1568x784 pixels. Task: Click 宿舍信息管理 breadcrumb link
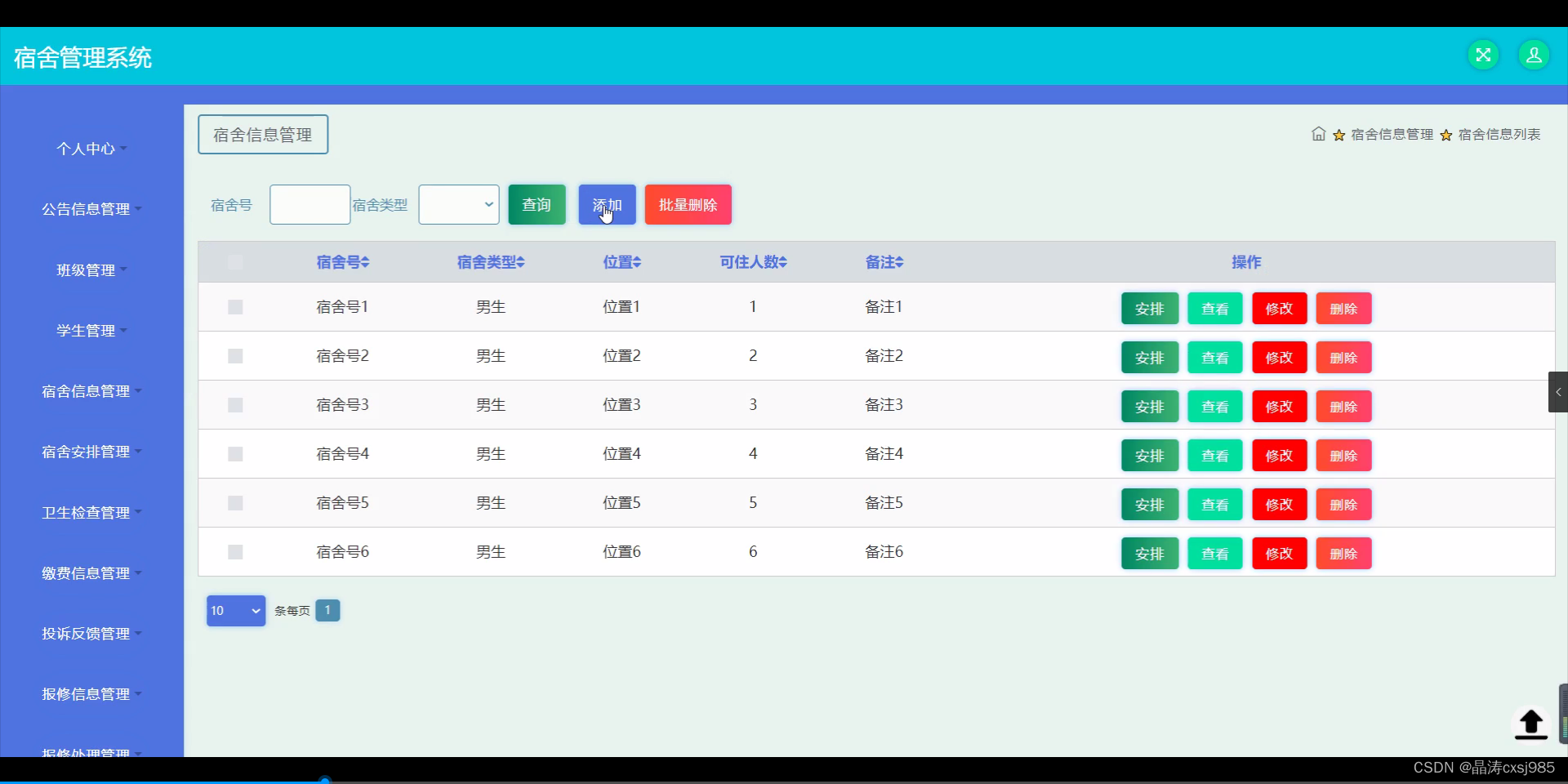pyautogui.click(x=1392, y=134)
